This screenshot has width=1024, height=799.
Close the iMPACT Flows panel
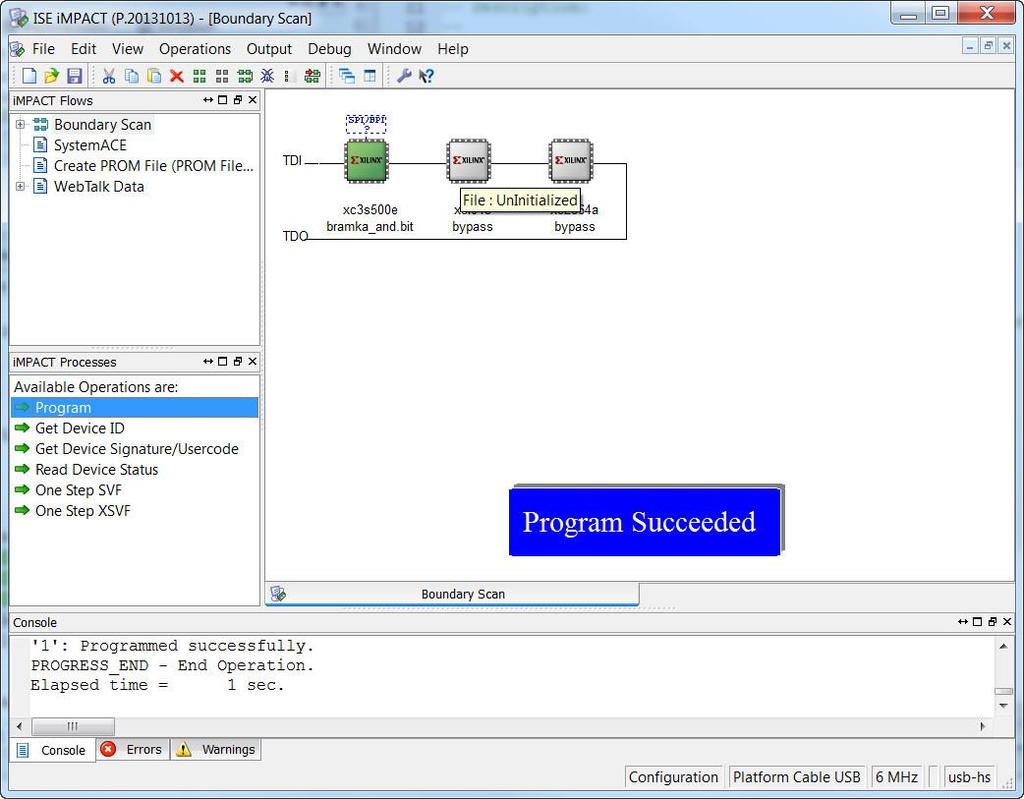(x=253, y=100)
